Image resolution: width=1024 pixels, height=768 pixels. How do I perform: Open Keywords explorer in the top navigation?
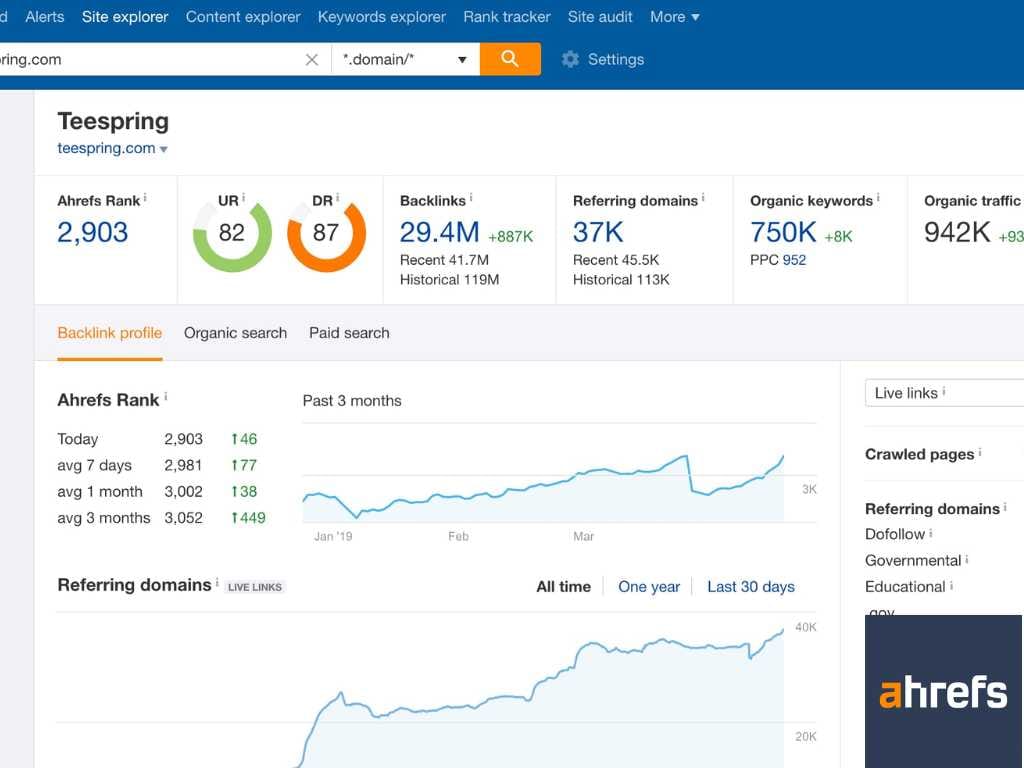point(382,17)
